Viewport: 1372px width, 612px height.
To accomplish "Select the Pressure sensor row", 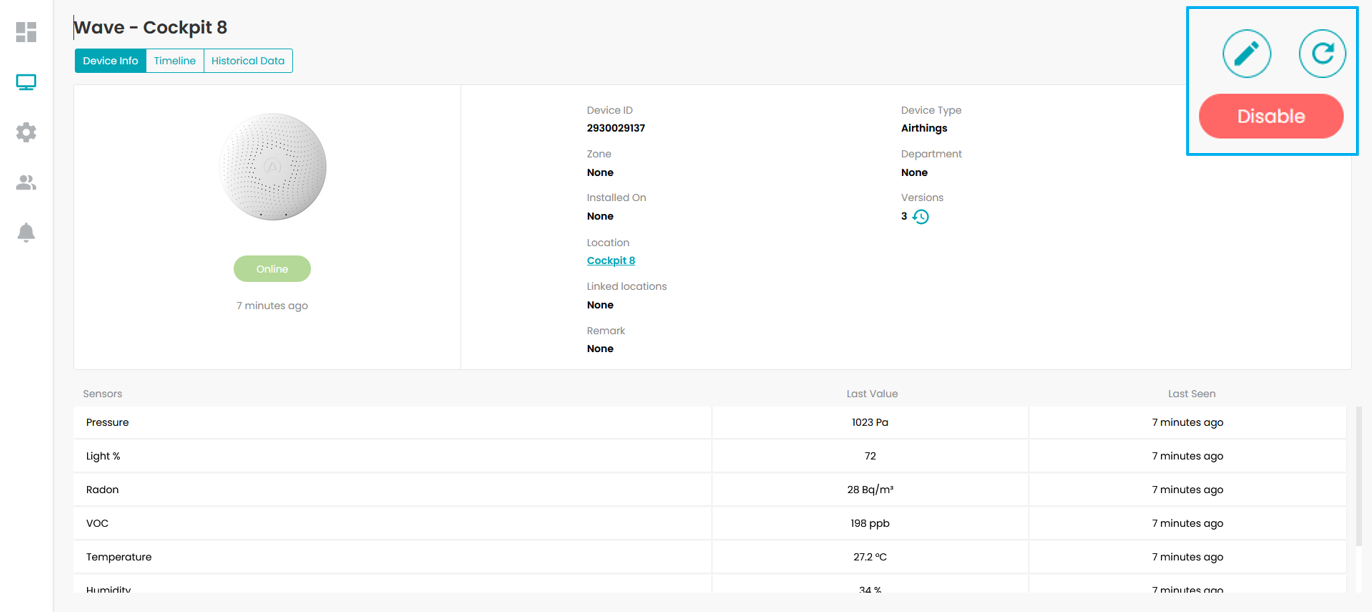I will (709, 422).
